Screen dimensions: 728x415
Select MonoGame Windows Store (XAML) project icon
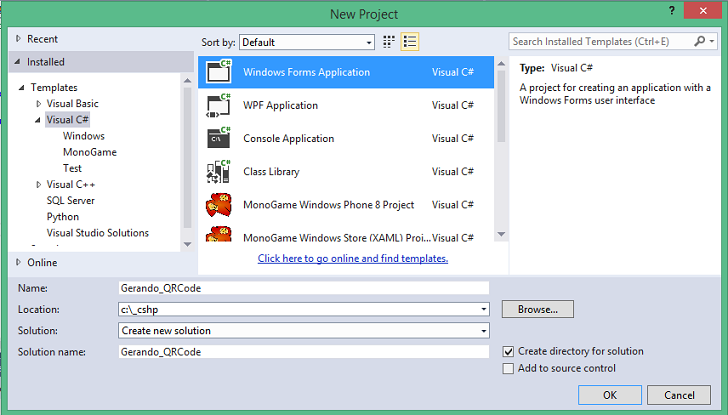click(x=219, y=234)
